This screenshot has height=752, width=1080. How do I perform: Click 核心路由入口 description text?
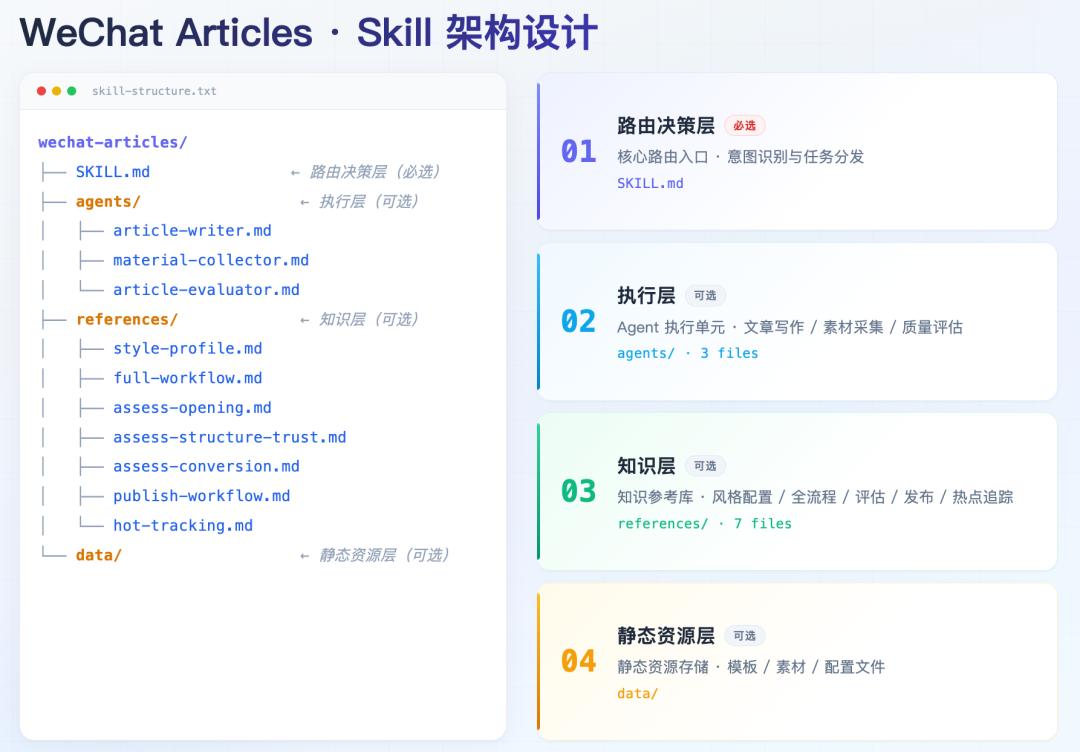tap(740, 157)
